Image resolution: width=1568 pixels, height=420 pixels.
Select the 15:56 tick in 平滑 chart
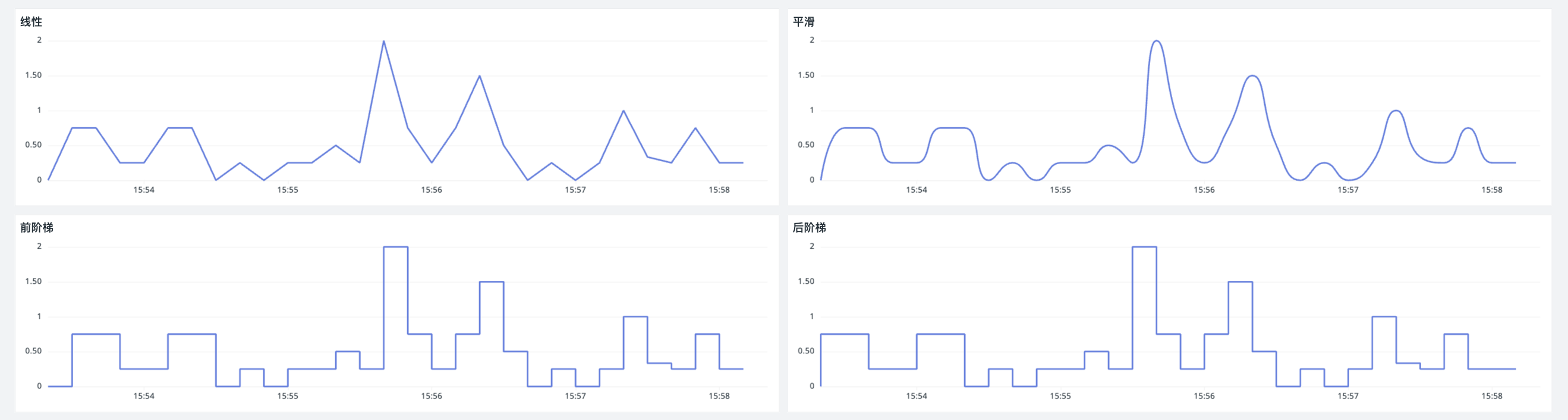click(1204, 190)
